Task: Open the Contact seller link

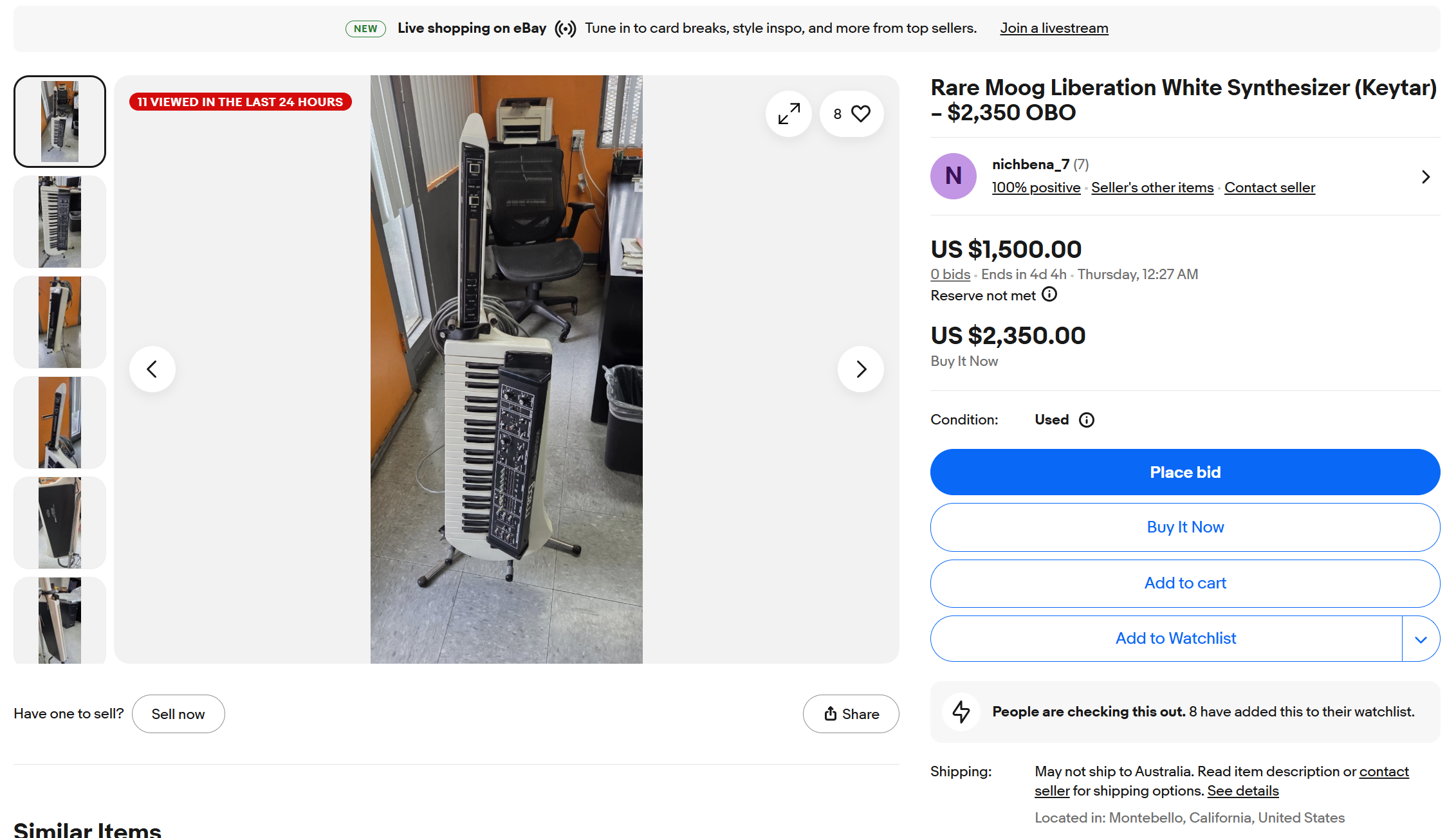Action: tap(1269, 188)
